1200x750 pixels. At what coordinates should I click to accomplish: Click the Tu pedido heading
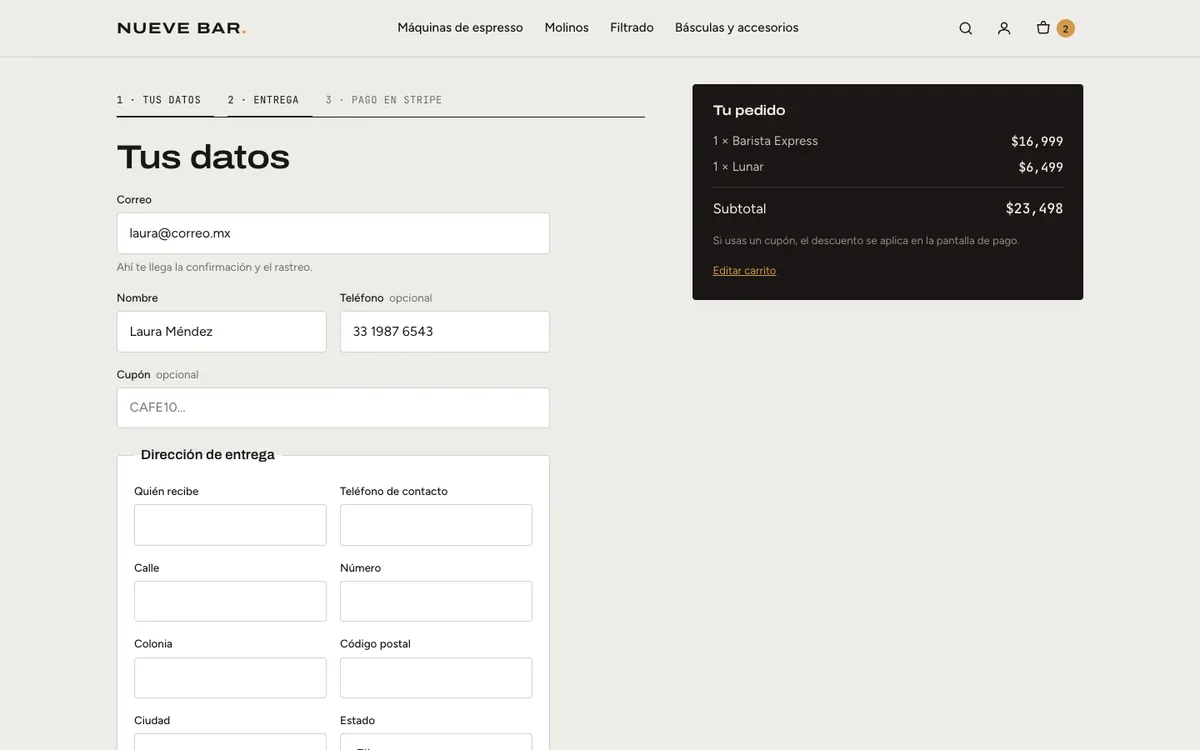coord(749,110)
